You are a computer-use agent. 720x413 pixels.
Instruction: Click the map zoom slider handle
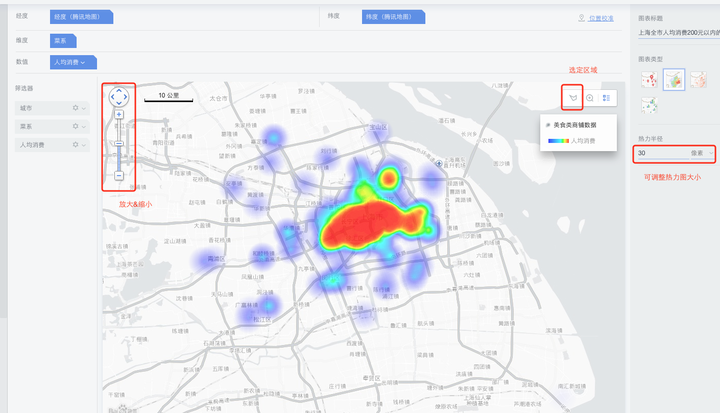click(x=119, y=144)
